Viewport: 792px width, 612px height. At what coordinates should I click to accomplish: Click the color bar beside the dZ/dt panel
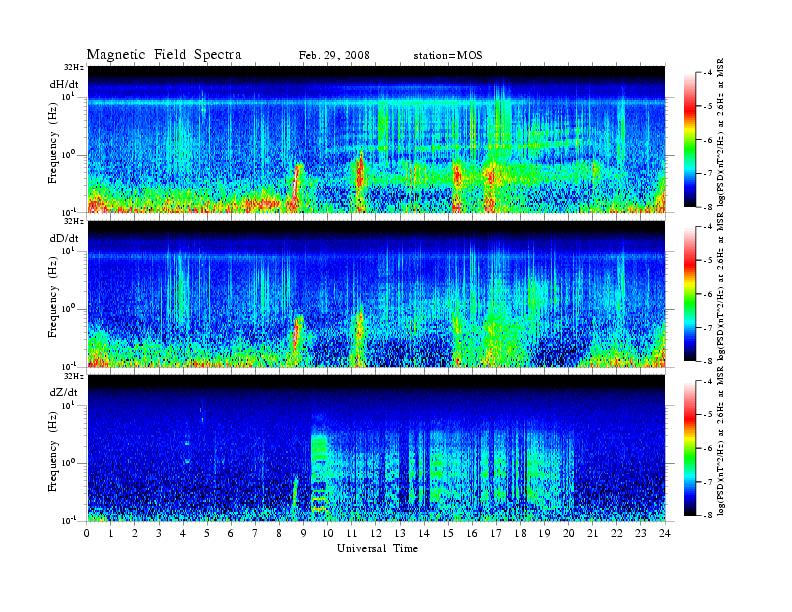(x=689, y=448)
